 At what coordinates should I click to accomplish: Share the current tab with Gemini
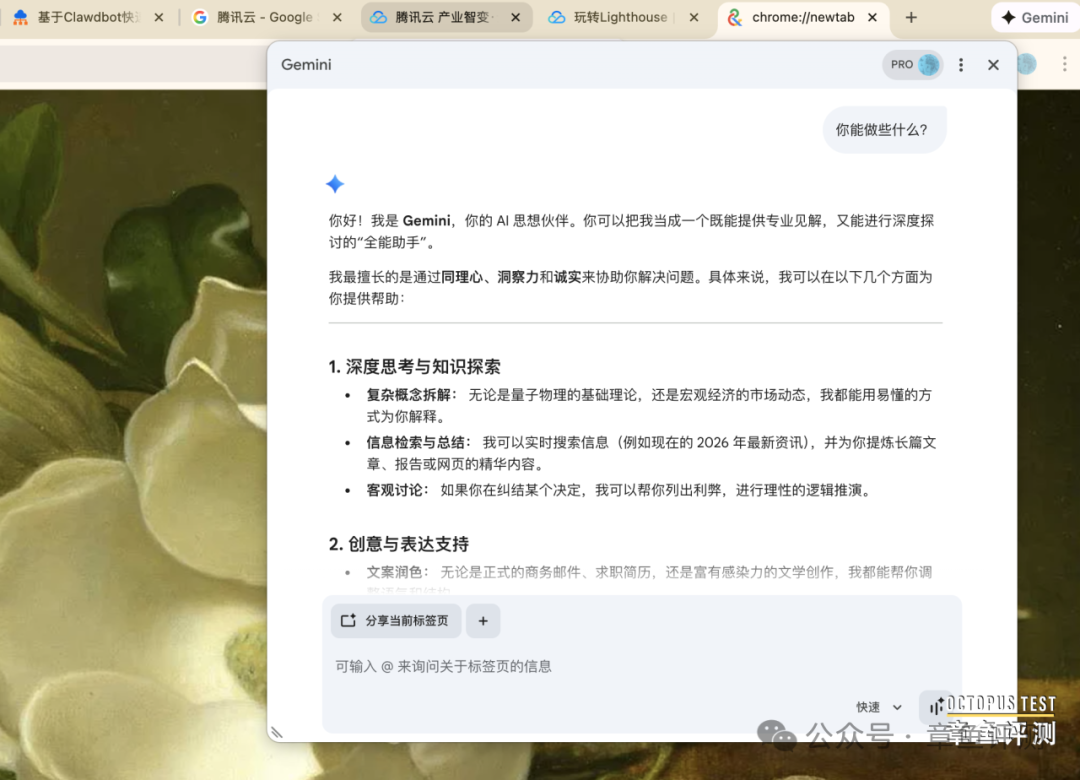tap(395, 621)
